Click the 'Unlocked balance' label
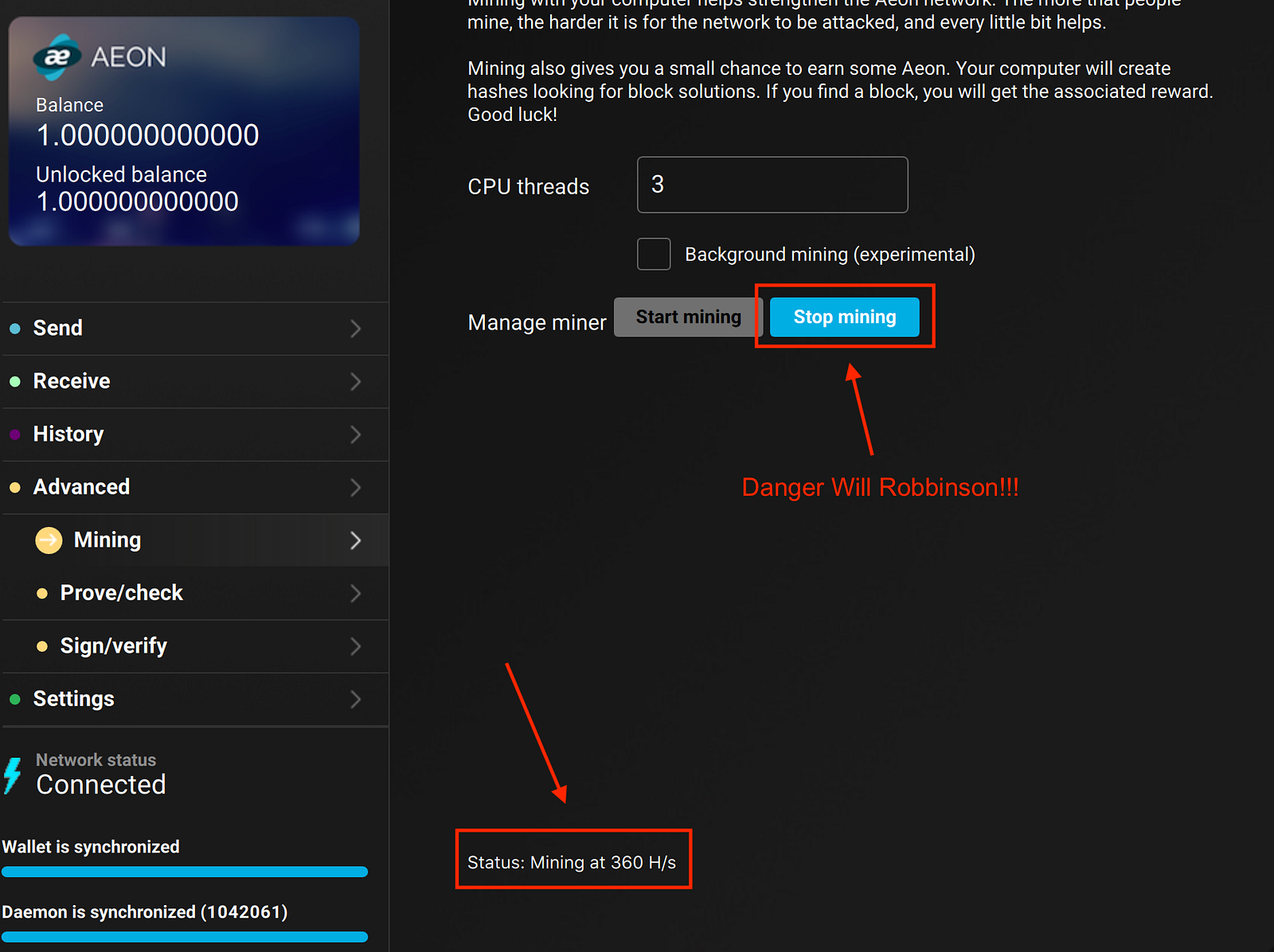Viewport: 1274px width, 952px height. (121, 174)
